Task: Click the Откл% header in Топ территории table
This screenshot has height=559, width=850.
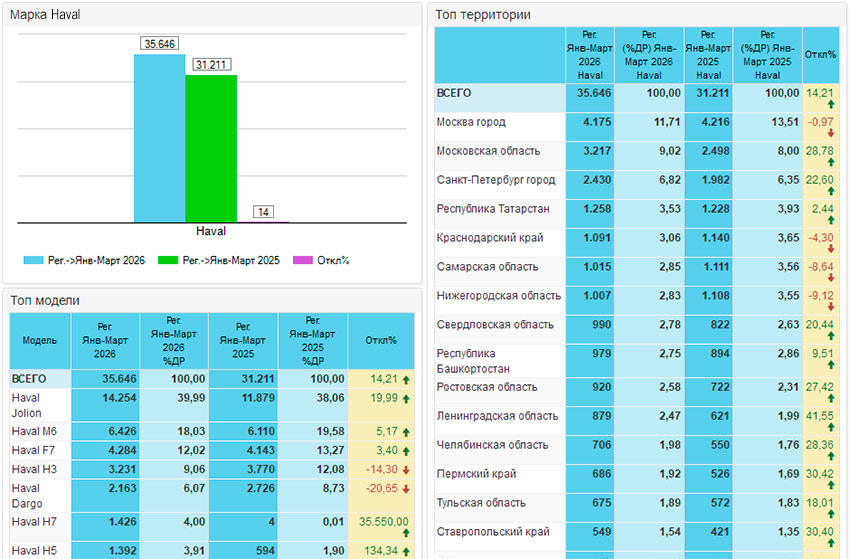Action: [x=820, y=54]
